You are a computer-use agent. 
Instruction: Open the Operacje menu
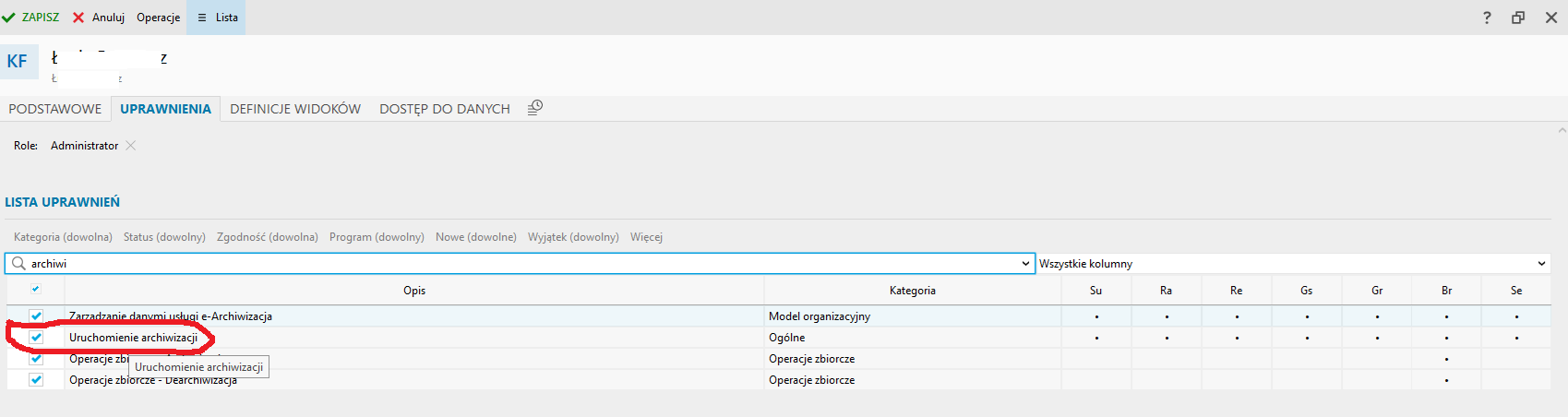tap(159, 18)
